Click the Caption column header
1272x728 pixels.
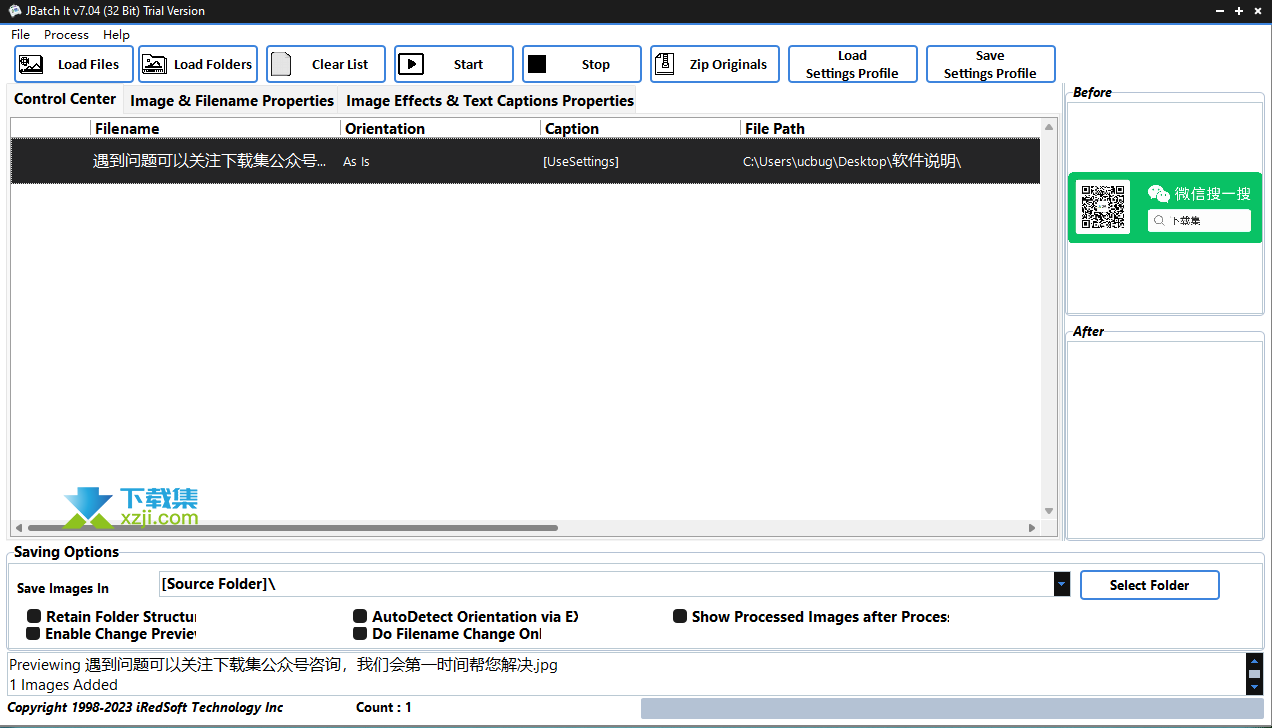(x=641, y=128)
